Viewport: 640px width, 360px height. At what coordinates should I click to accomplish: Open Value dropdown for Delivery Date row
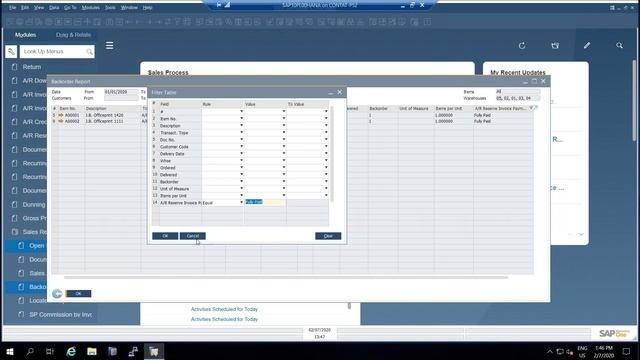point(284,153)
